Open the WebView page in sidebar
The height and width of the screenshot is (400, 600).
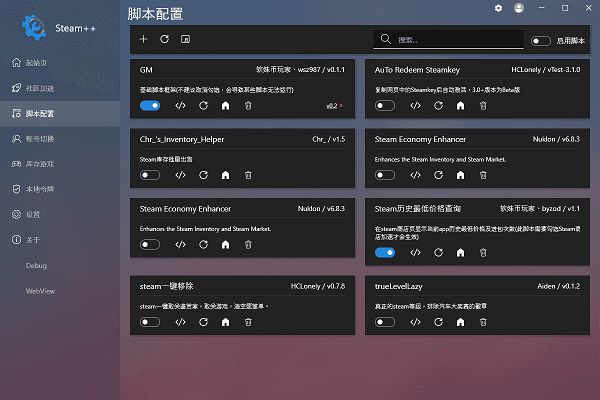pos(60,291)
